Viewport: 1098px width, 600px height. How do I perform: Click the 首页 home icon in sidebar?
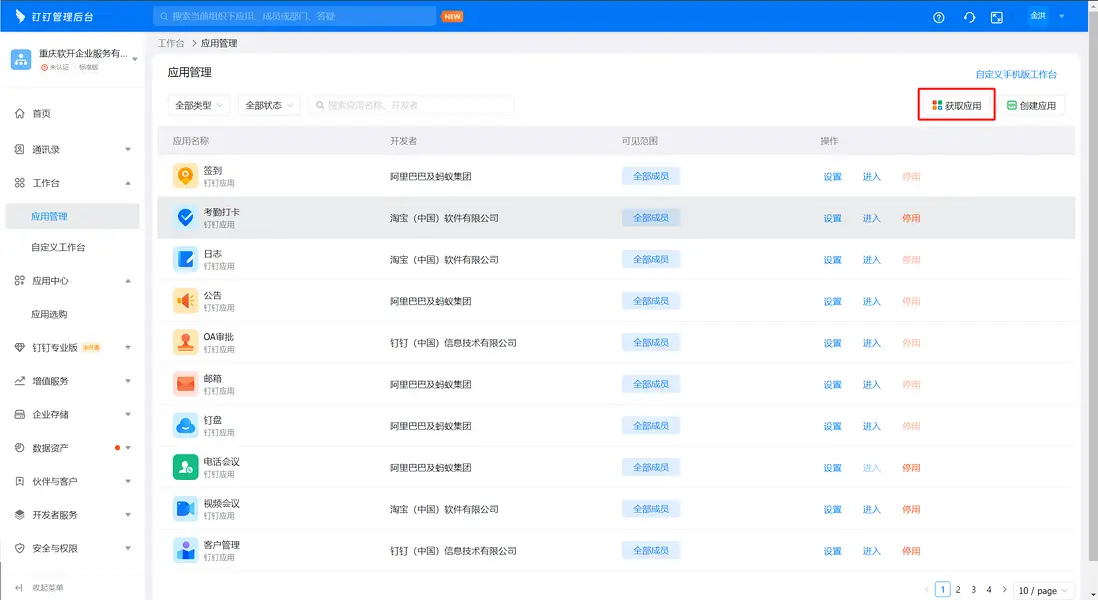click(20, 113)
